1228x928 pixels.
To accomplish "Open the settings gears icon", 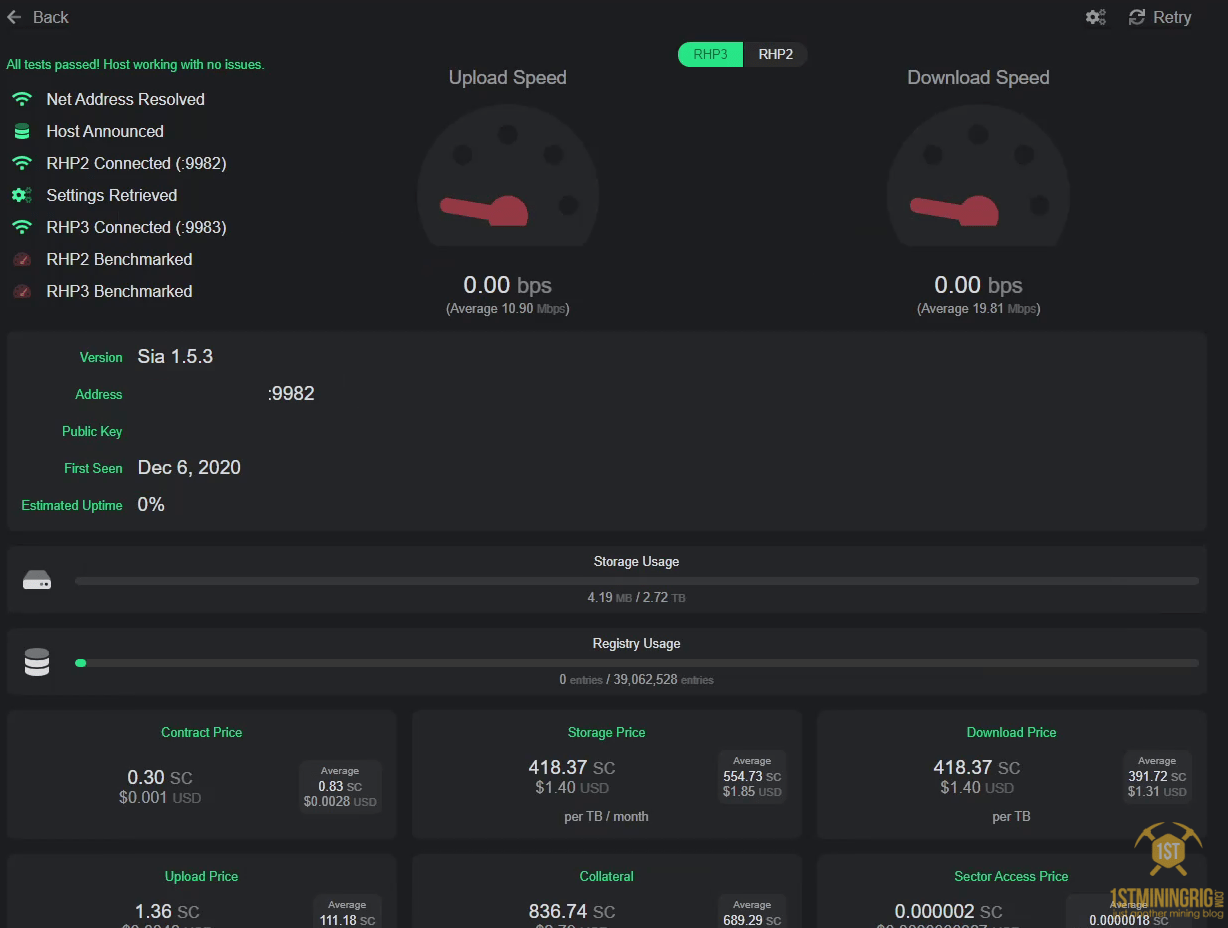I will [x=1096, y=17].
